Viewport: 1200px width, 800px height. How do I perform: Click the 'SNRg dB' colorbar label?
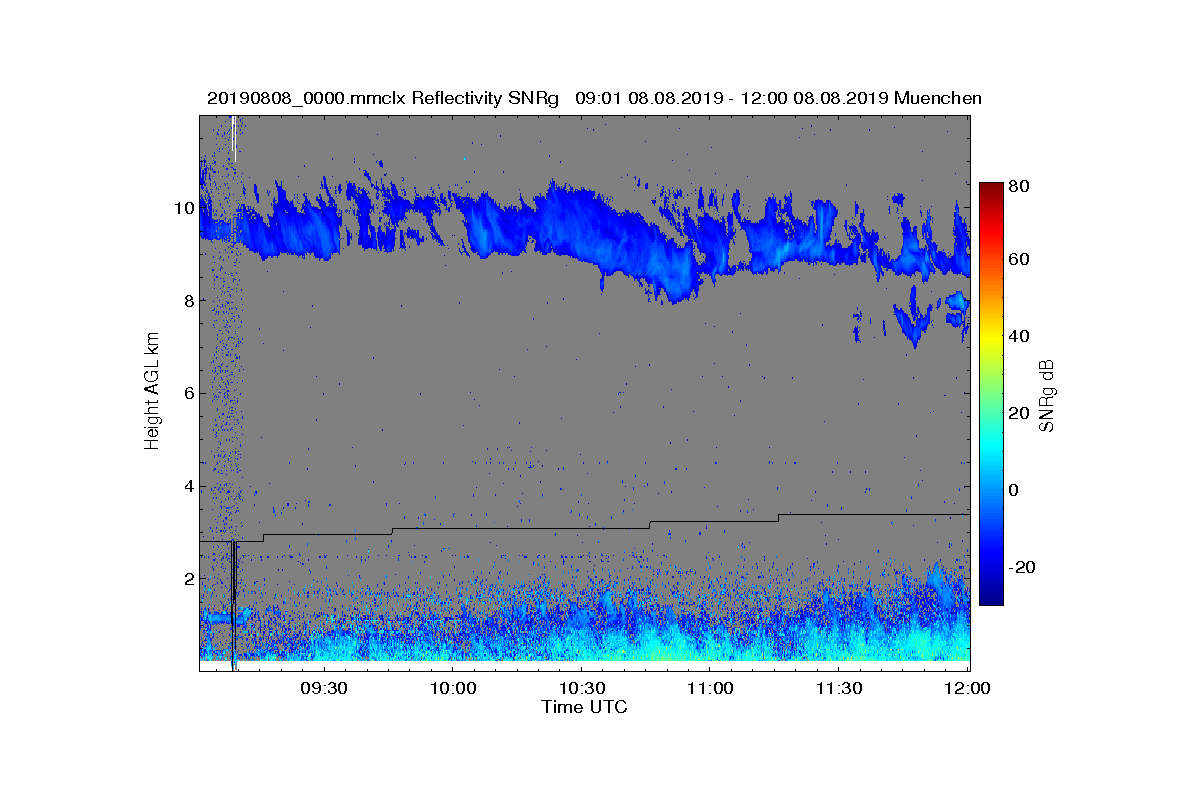(x=1047, y=395)
